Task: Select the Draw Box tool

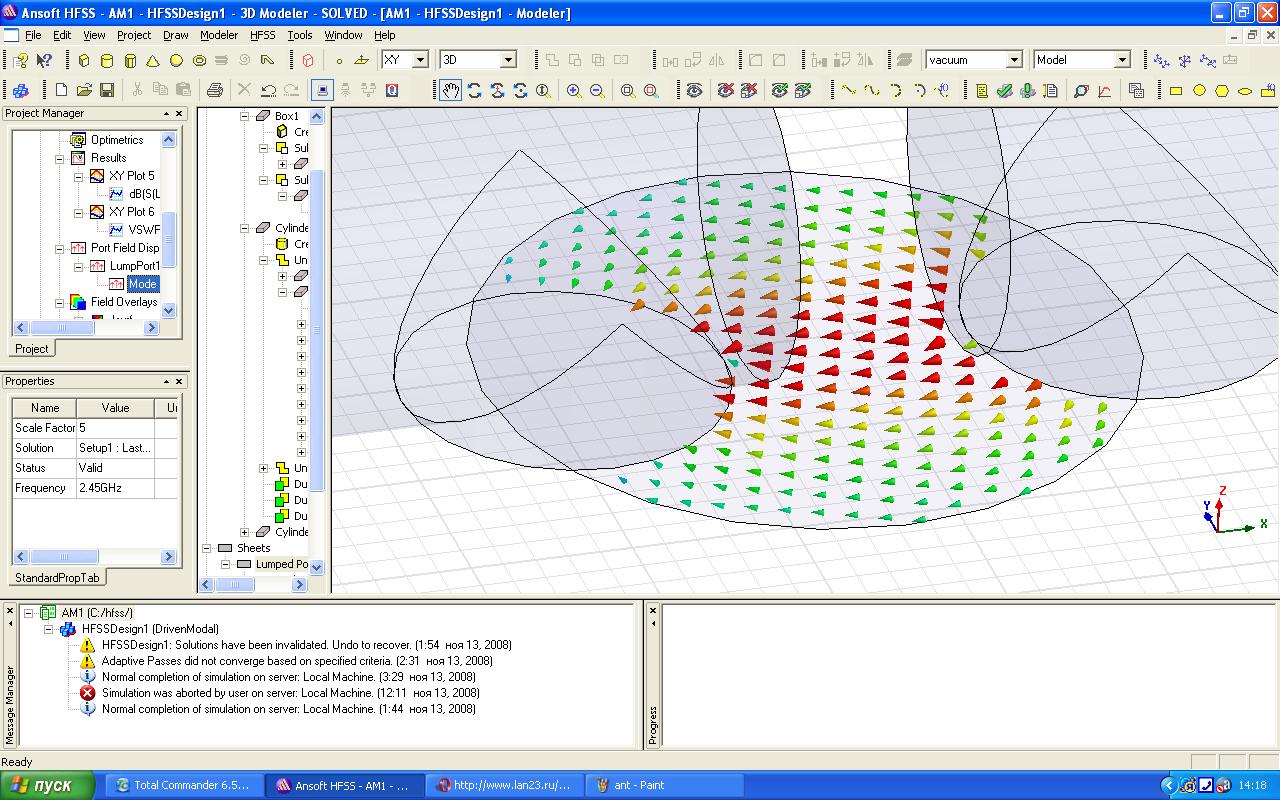Action: click(x=84, y=60)
